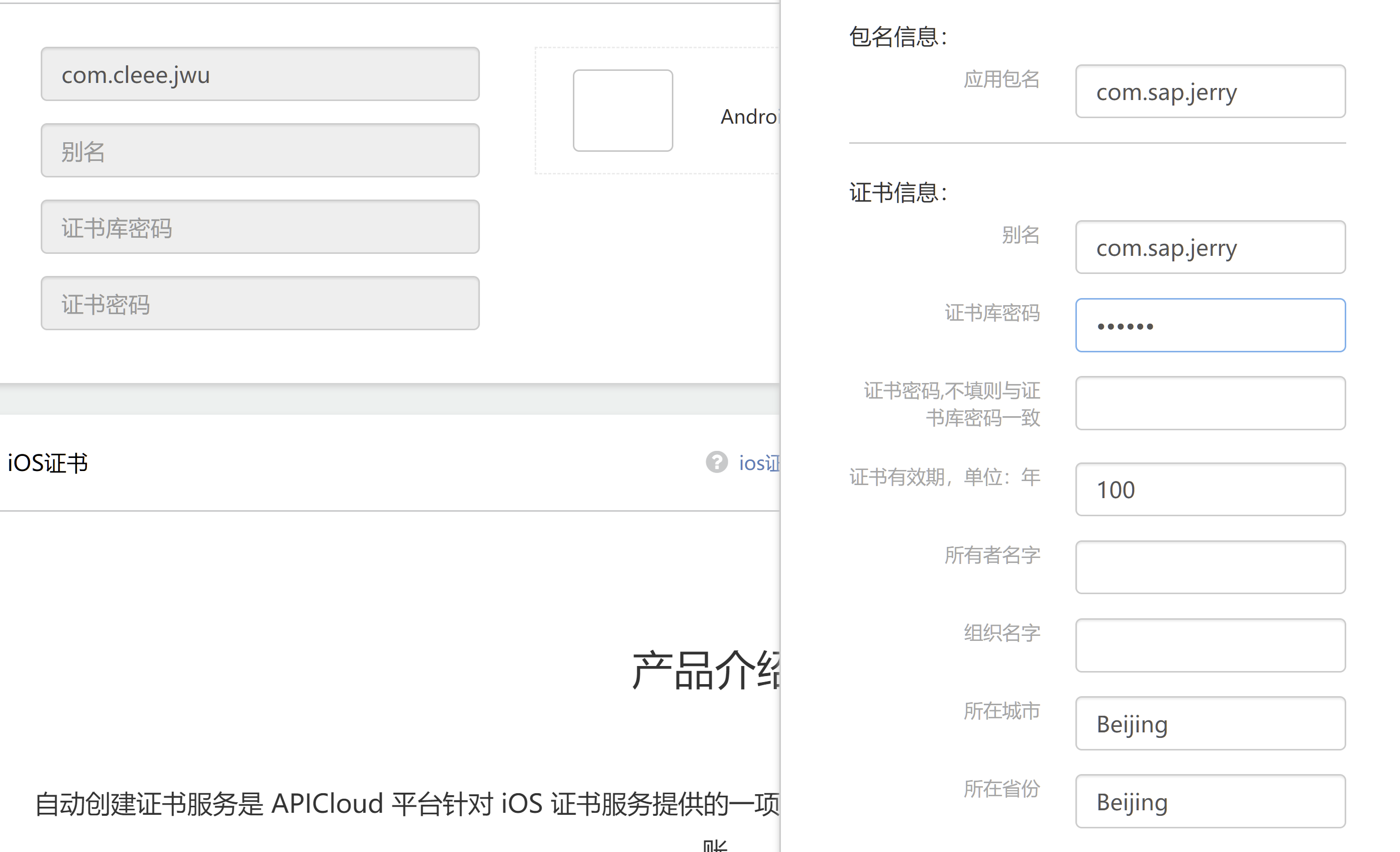Click the empty 证书密码 input in side panel
This screenshot has width=1400, height=852.
tap(1210, 403)
